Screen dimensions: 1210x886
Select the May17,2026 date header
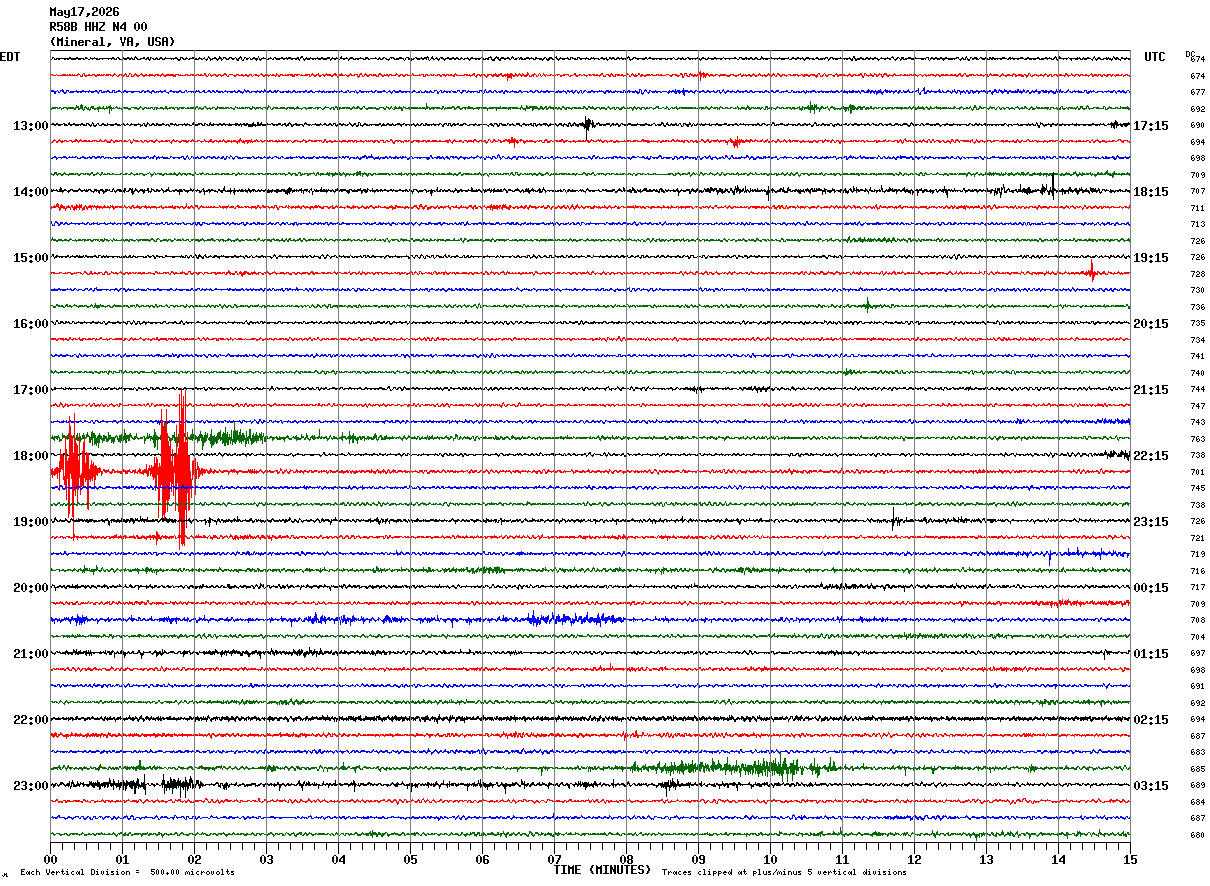pyautogui.click(x=84, y=12)
